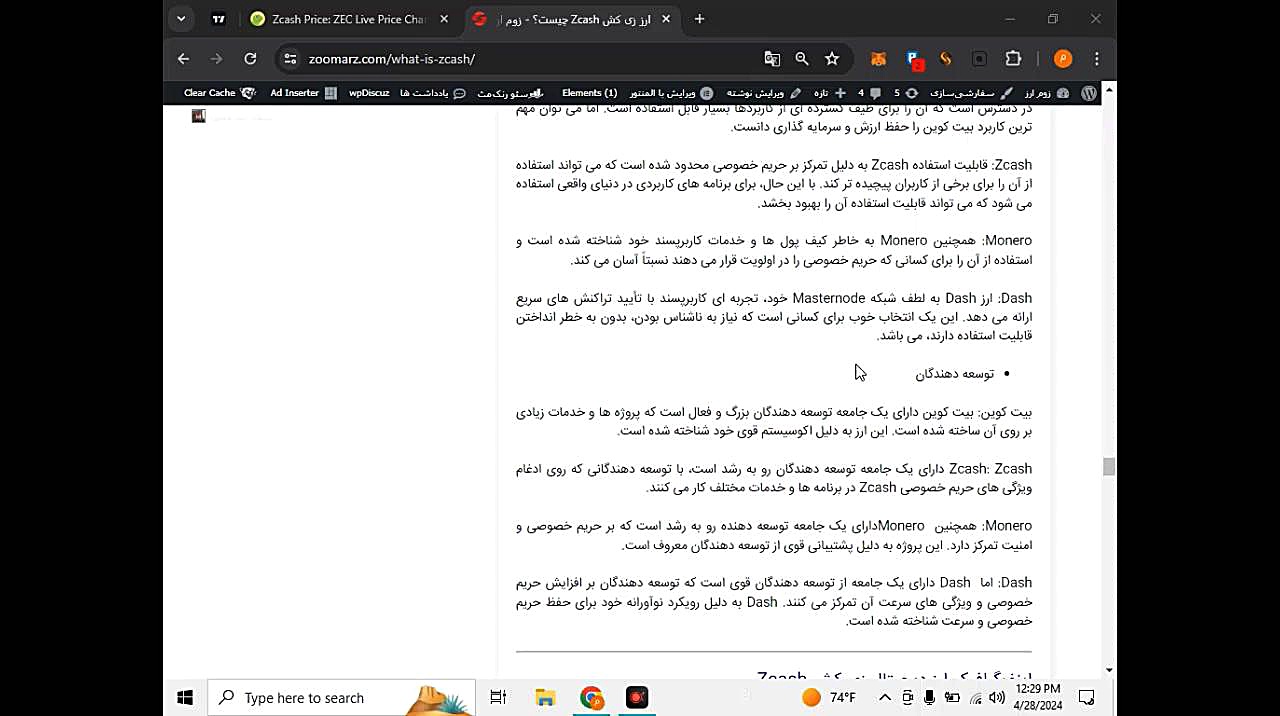The image size is (1280, 716).
Task: Click ویرایش نوشته edit post link
Action: click(x=764, y=93)
